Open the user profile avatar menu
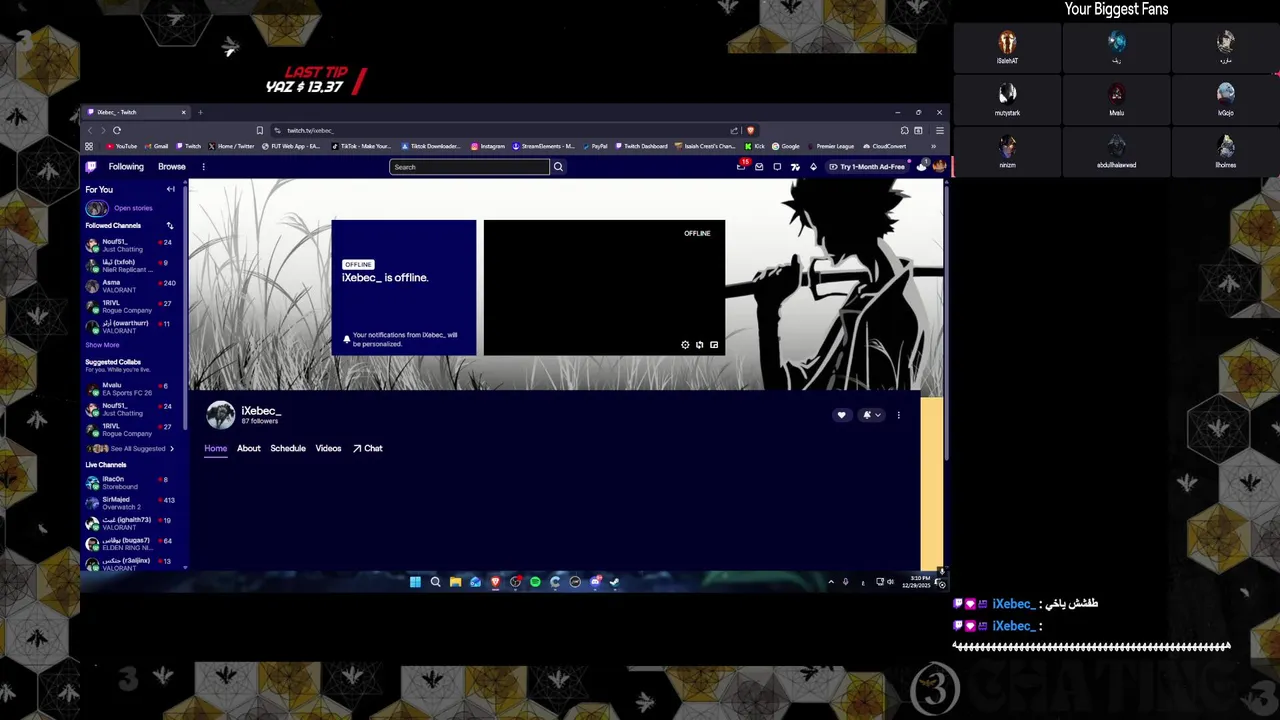The width and height of the screenshot is (1280, 720). 939,166
